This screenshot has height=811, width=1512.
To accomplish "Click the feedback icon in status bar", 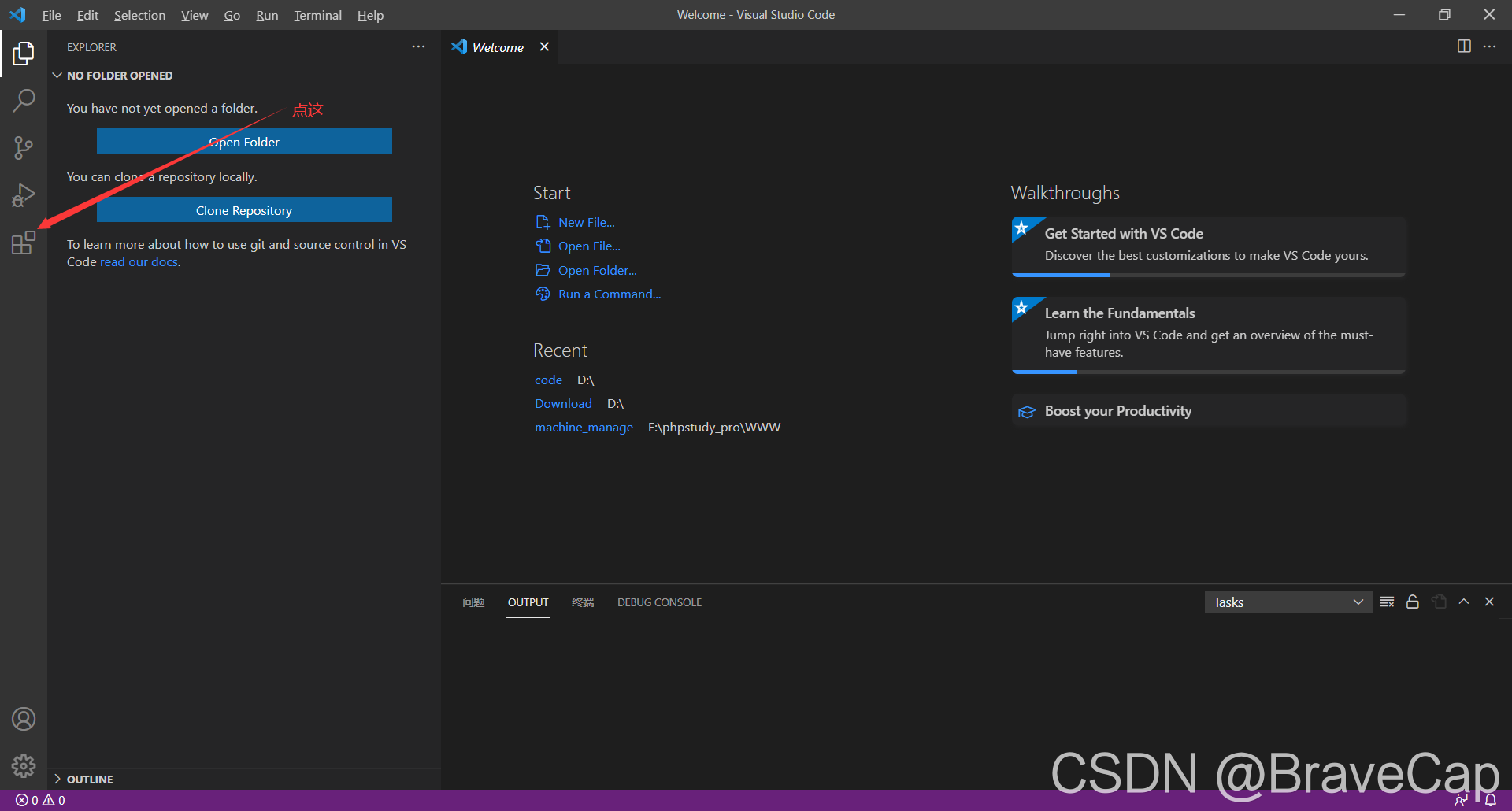I will (x=1461, y=800).
